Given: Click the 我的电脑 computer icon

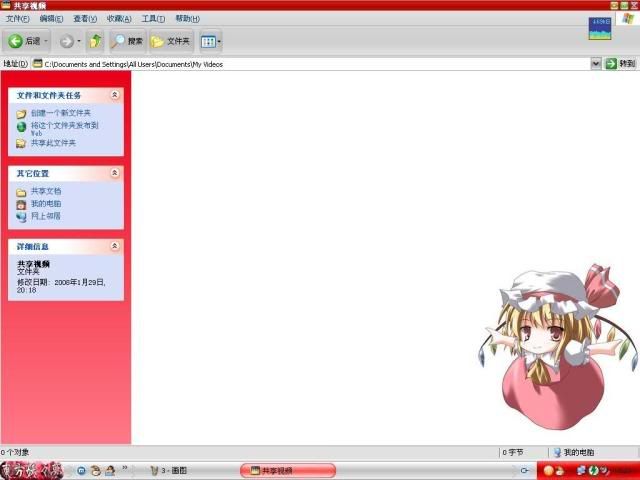Looking at the screenshot, I should pos(21,204).
